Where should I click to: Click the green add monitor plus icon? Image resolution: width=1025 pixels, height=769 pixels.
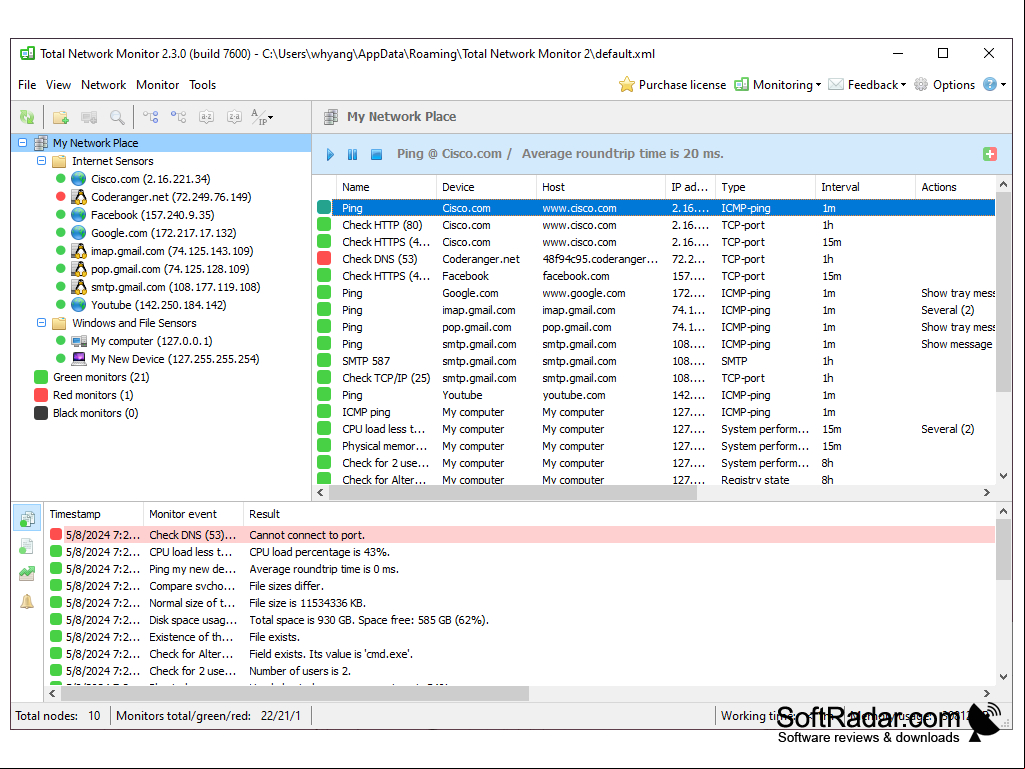click(990, 154)
